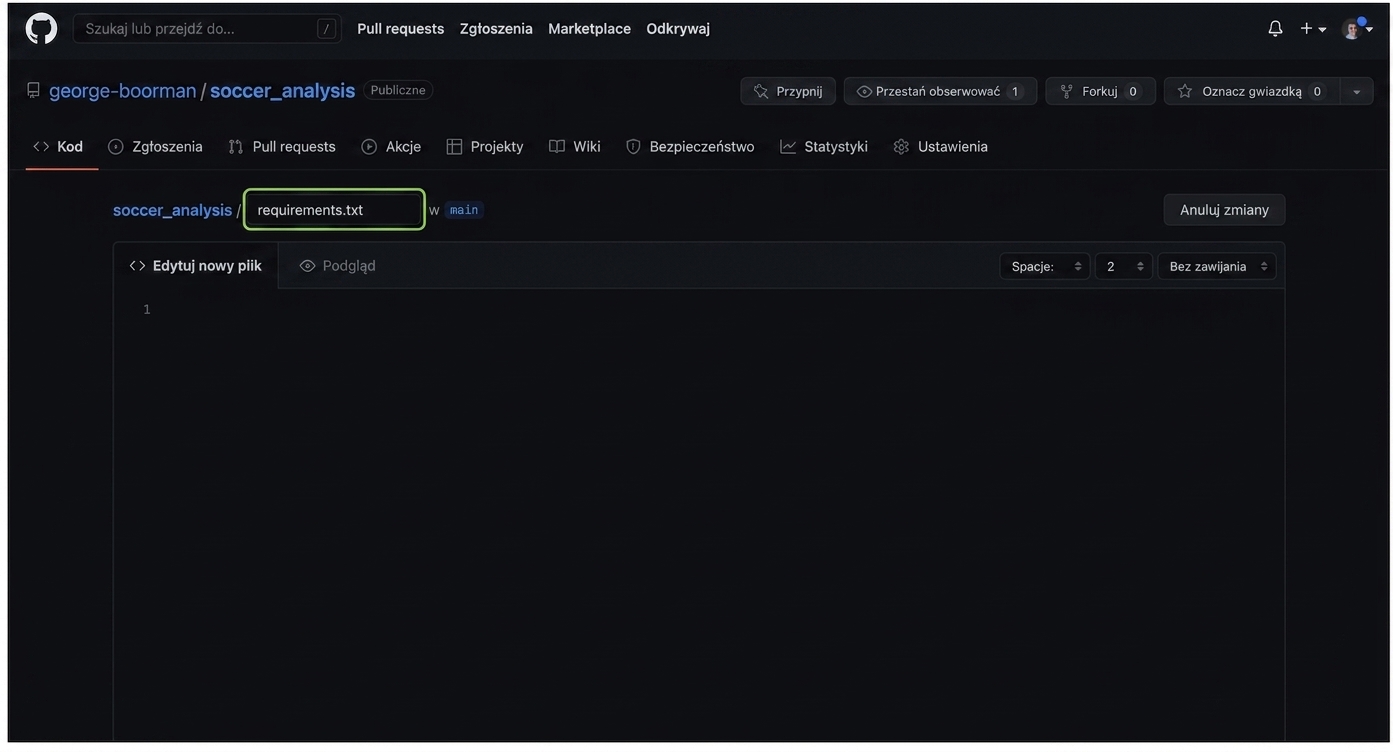
Task: Switch to the Kod tab
Action: click(x=58, y=147)
